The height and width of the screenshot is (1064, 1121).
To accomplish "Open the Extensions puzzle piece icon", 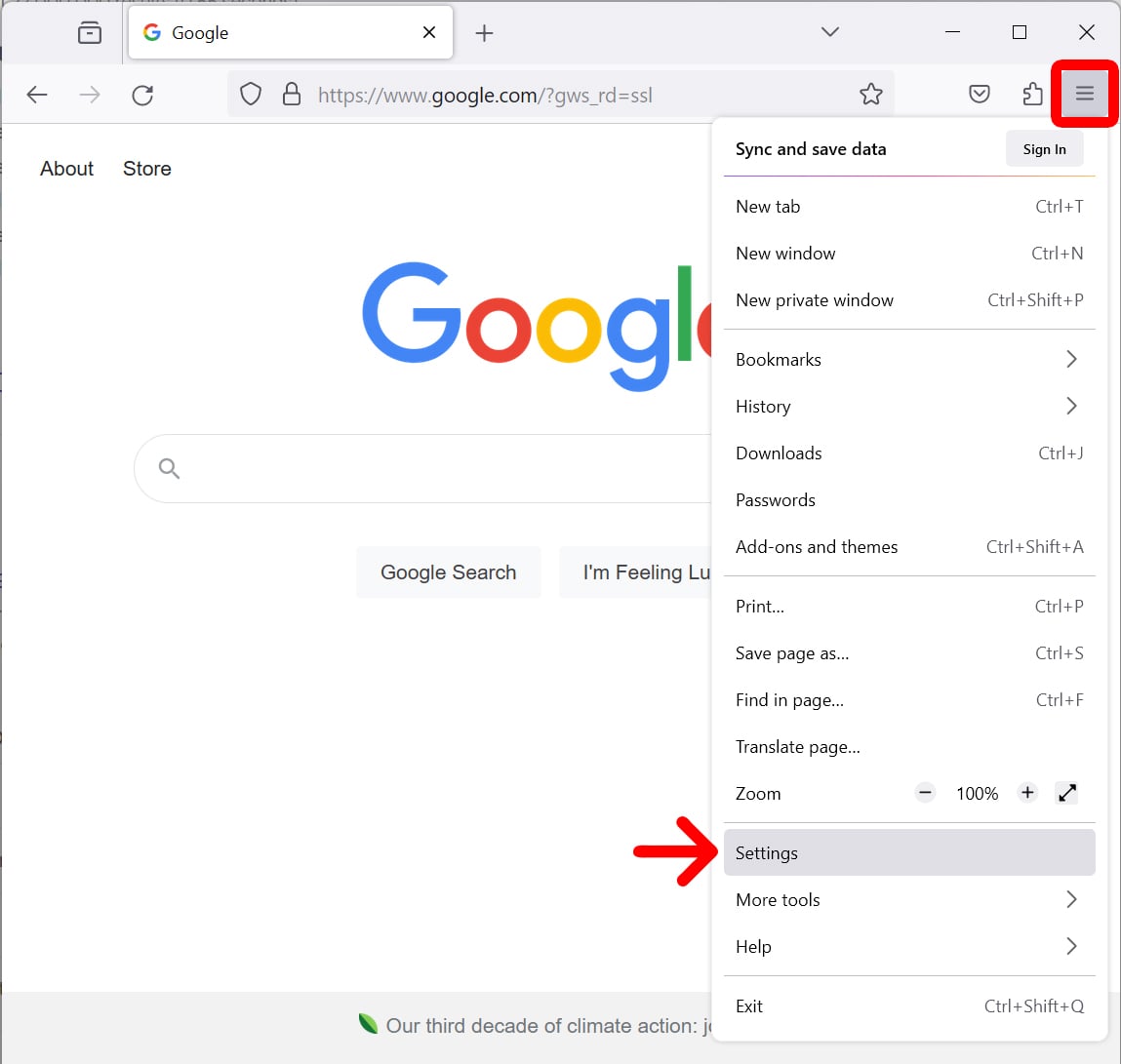I will 1032,94.
